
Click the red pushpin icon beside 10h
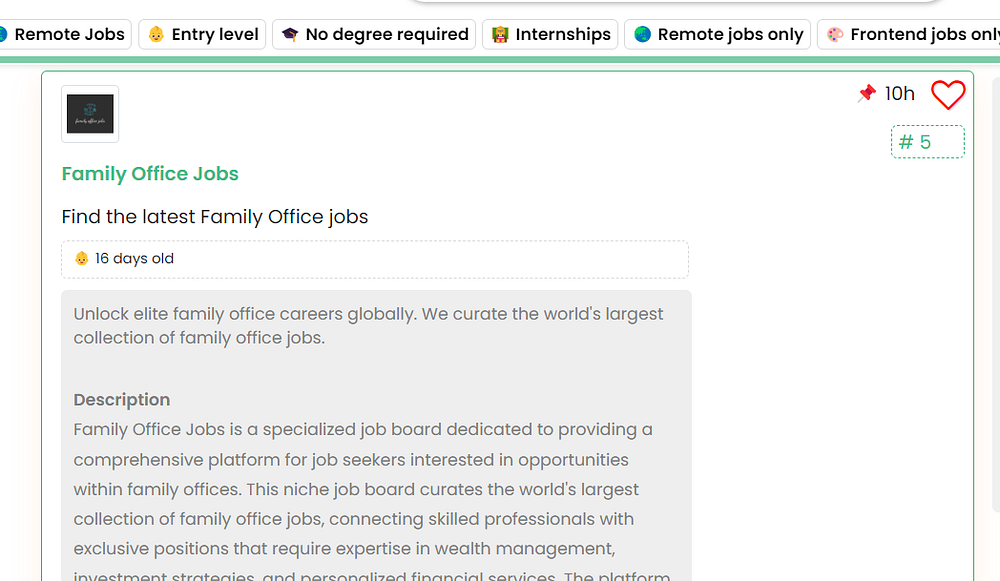click(x=866, y=93)
